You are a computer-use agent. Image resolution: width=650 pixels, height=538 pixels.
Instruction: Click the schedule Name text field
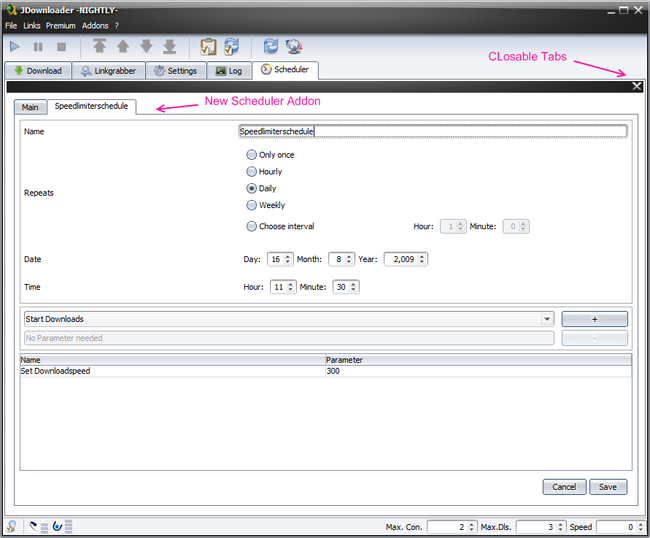(433, 131)
